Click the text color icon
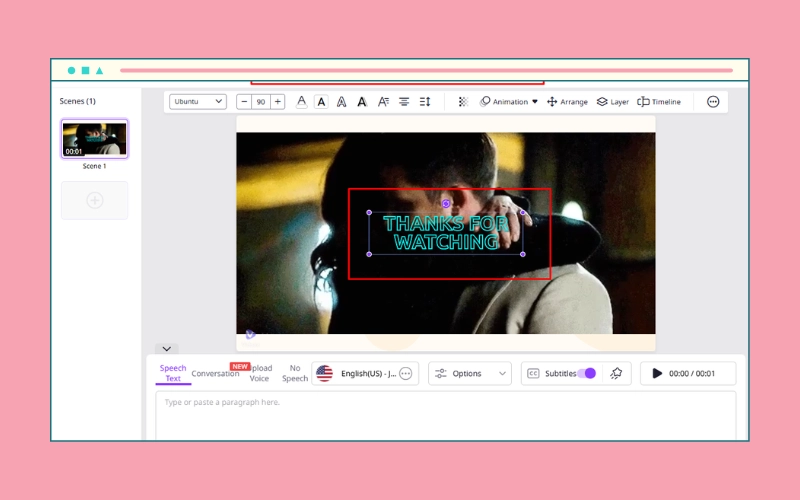 pos(301,102)
